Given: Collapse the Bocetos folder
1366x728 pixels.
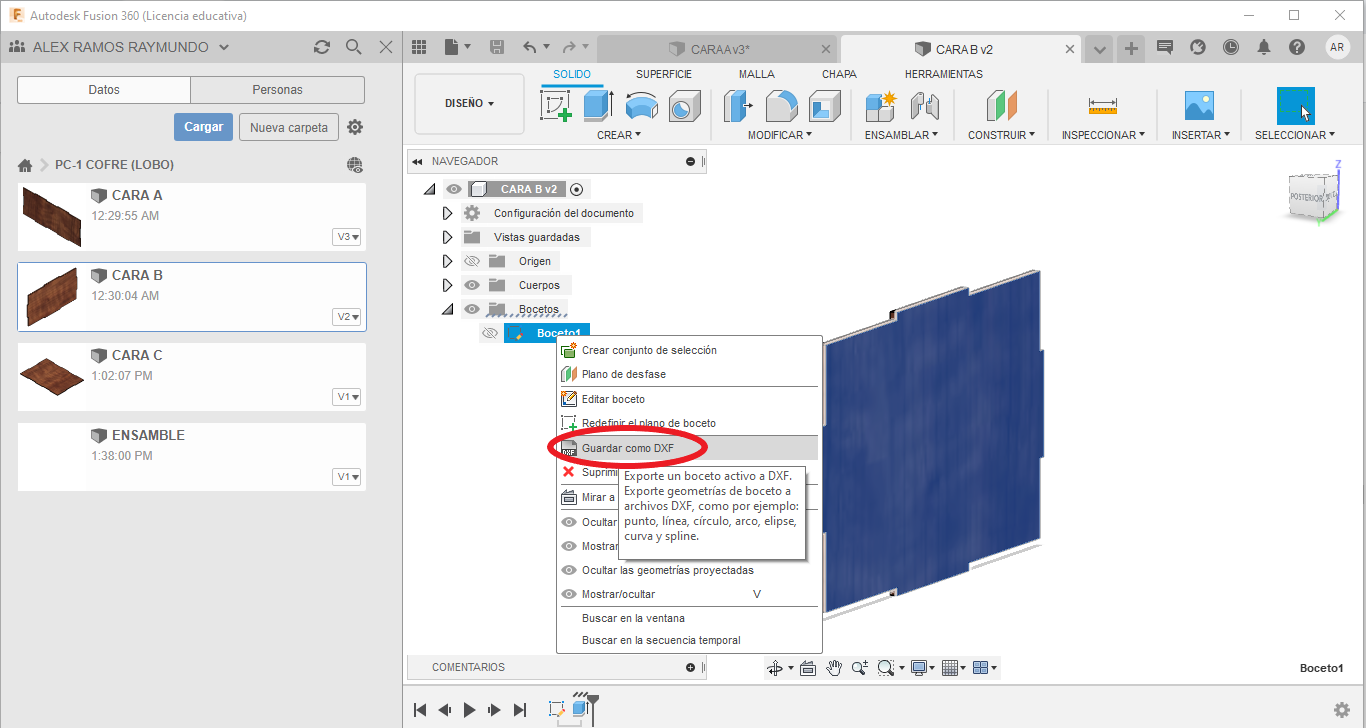Looking at the screenshot, I should pos(447,309).
